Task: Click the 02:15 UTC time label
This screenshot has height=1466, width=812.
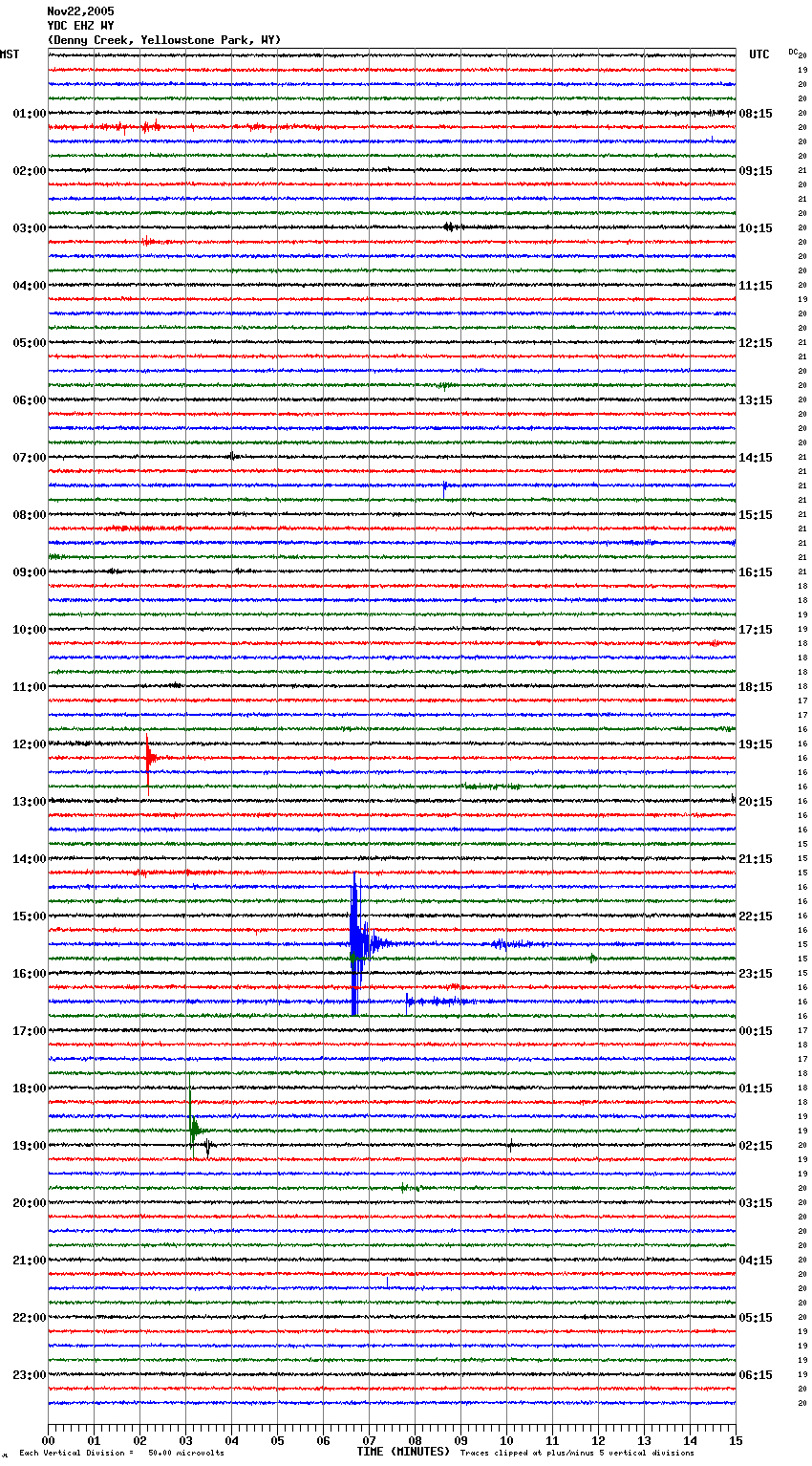Action: tap(756, 1146)
